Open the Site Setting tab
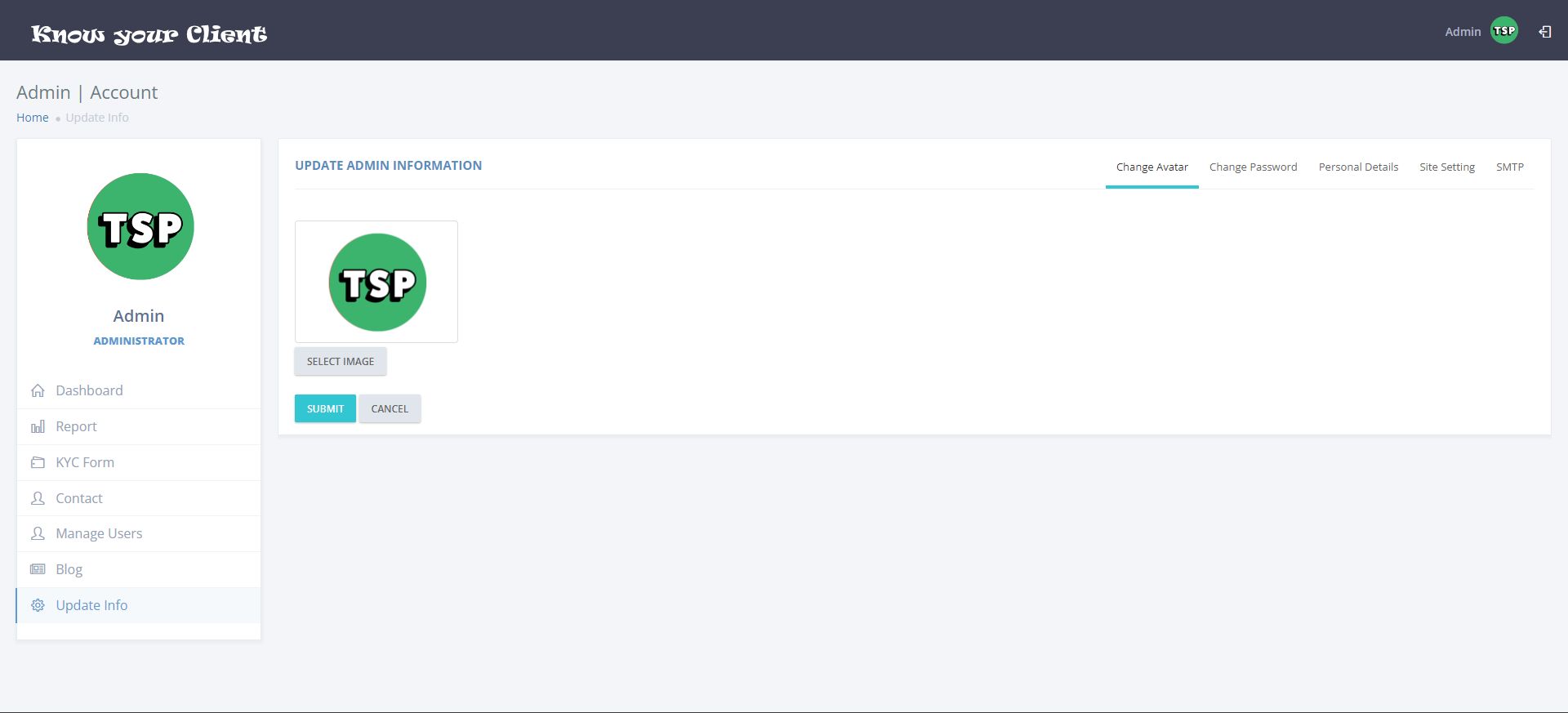1568x713 pixels. point(1446,167)
